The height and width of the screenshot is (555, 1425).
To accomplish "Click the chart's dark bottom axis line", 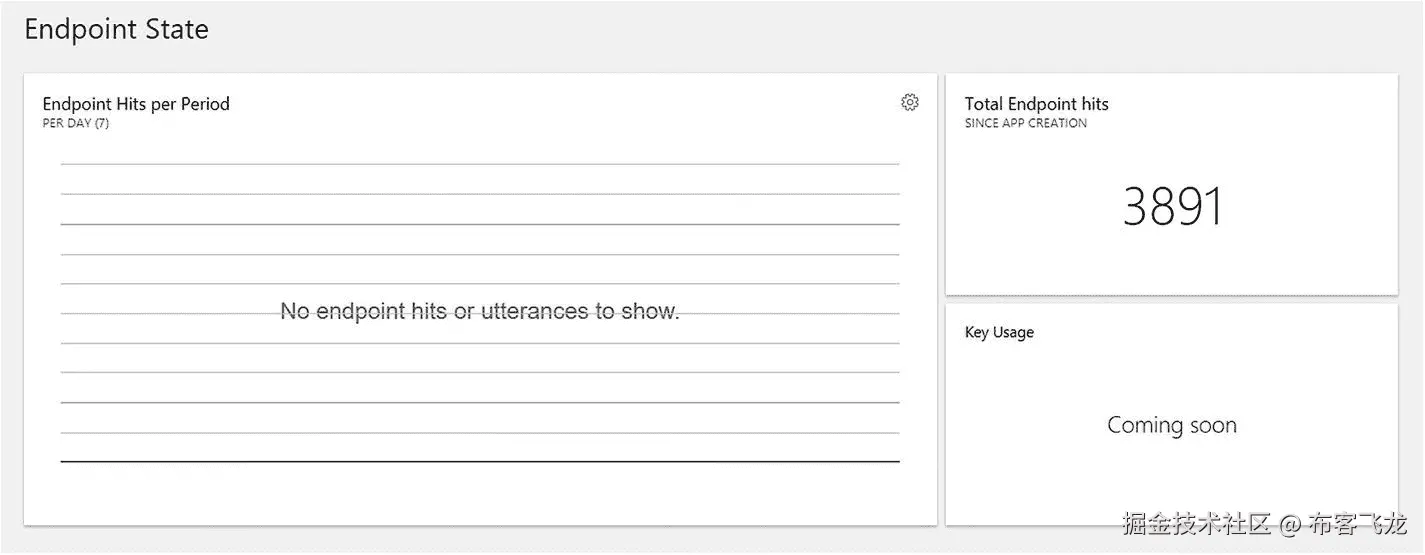I will click(x=480, y=461).
